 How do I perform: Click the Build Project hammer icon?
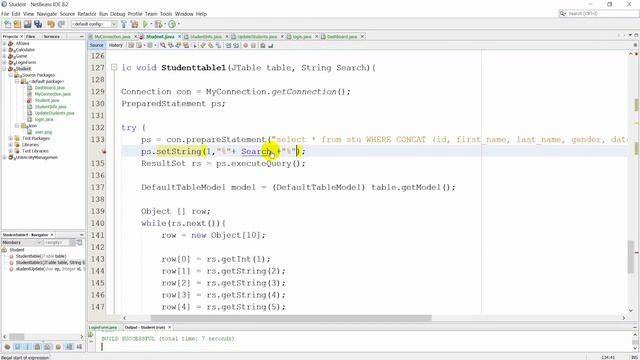(x=124, y=24)
